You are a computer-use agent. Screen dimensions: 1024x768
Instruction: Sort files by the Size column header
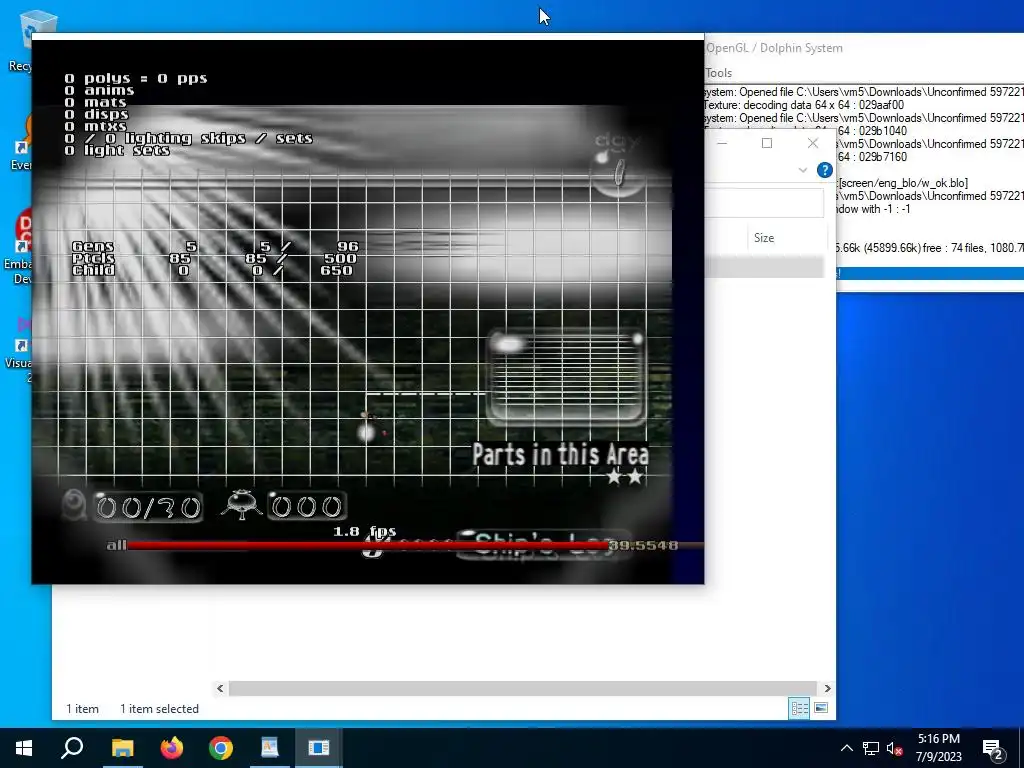click(787, 238)
